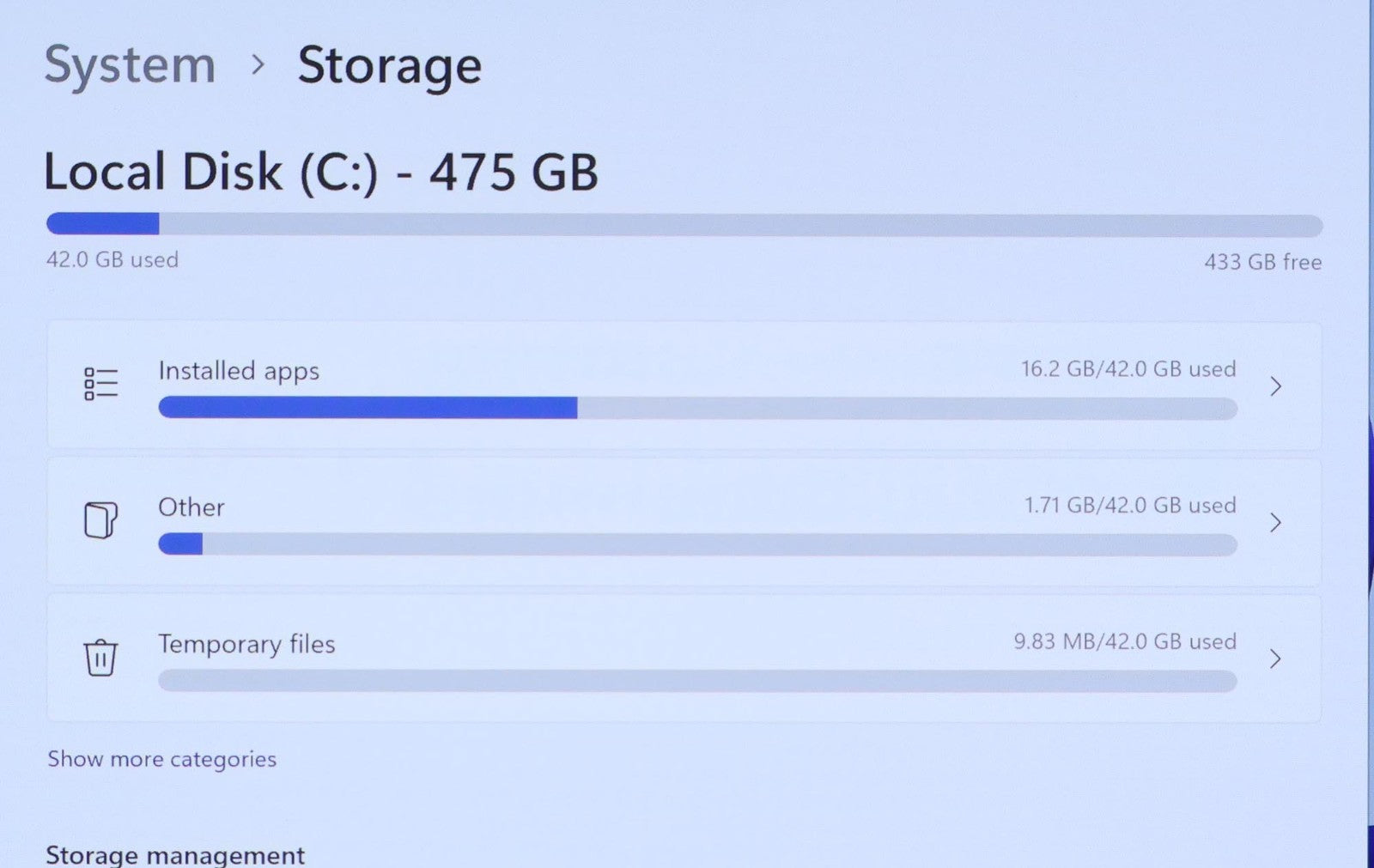Go back to System in the breadcrumb
1374x868 pixels.
tap(130, 64)
